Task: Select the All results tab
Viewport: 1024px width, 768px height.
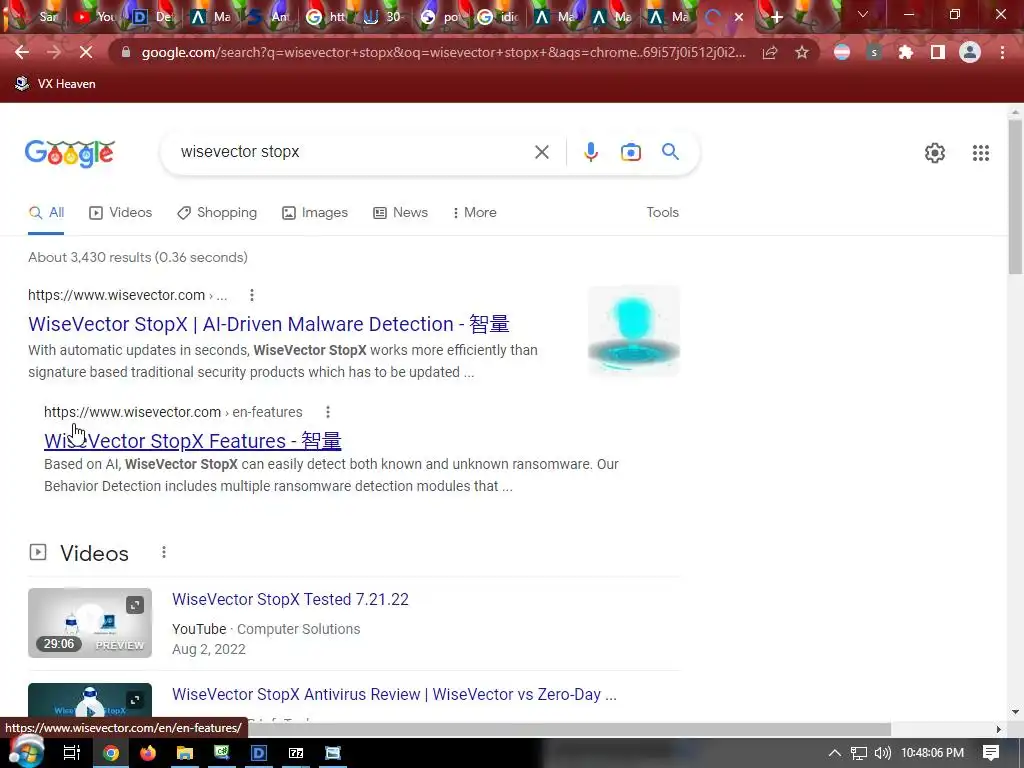Action: tap(46, 212)
